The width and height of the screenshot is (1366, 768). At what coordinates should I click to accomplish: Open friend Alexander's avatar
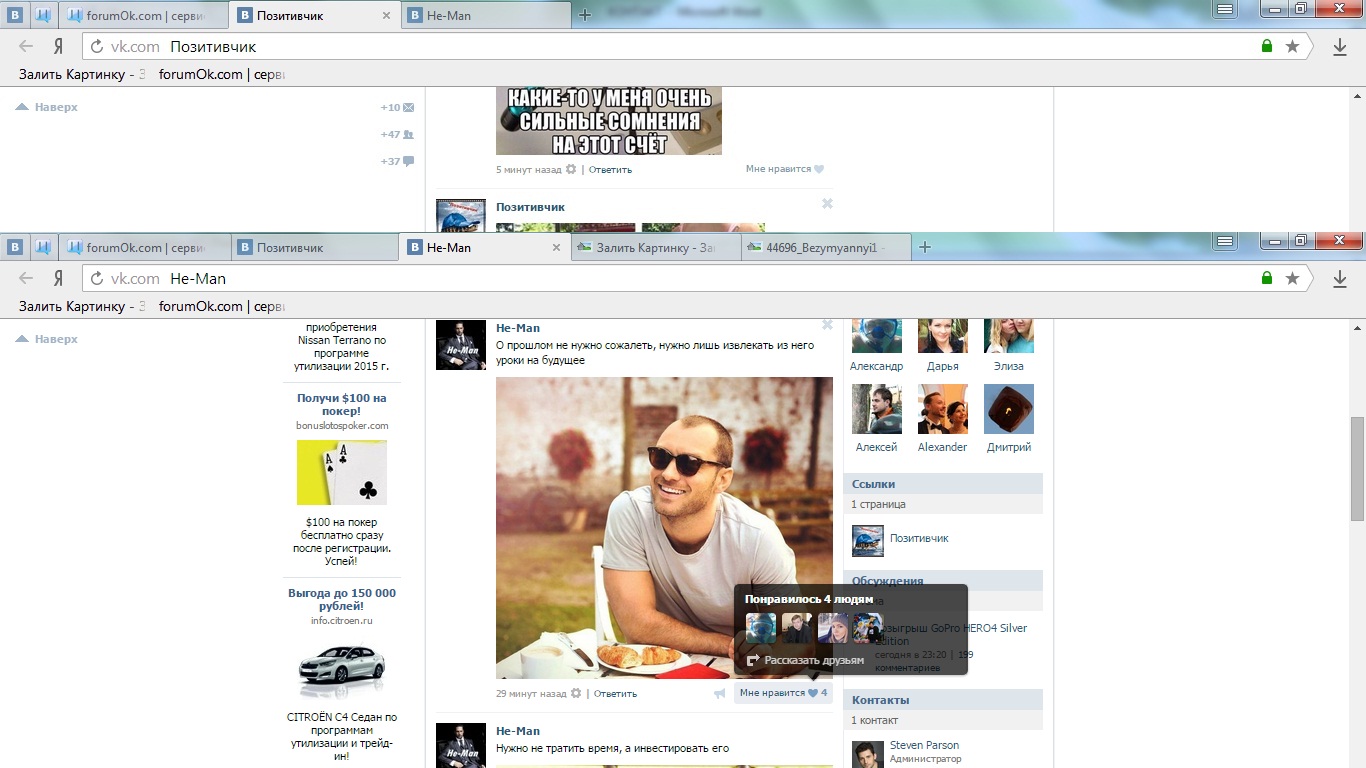[943, 409]
